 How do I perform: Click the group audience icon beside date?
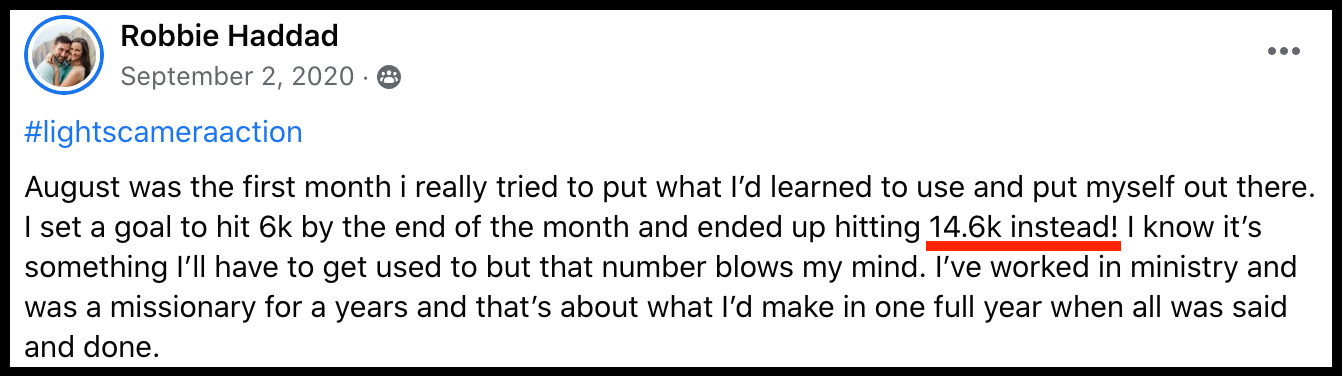[x=390, y=77]
